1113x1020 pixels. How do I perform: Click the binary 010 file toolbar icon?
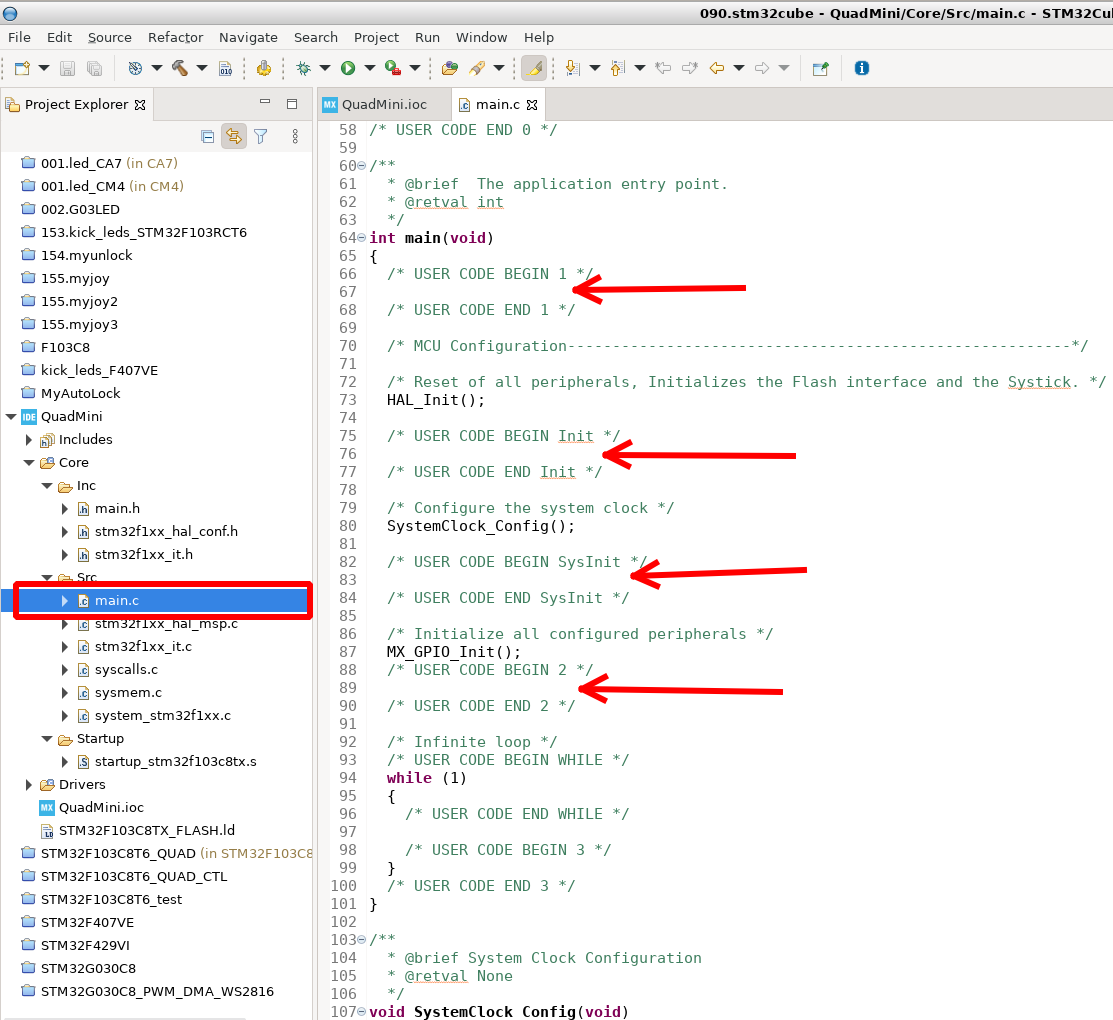point(226,68)
